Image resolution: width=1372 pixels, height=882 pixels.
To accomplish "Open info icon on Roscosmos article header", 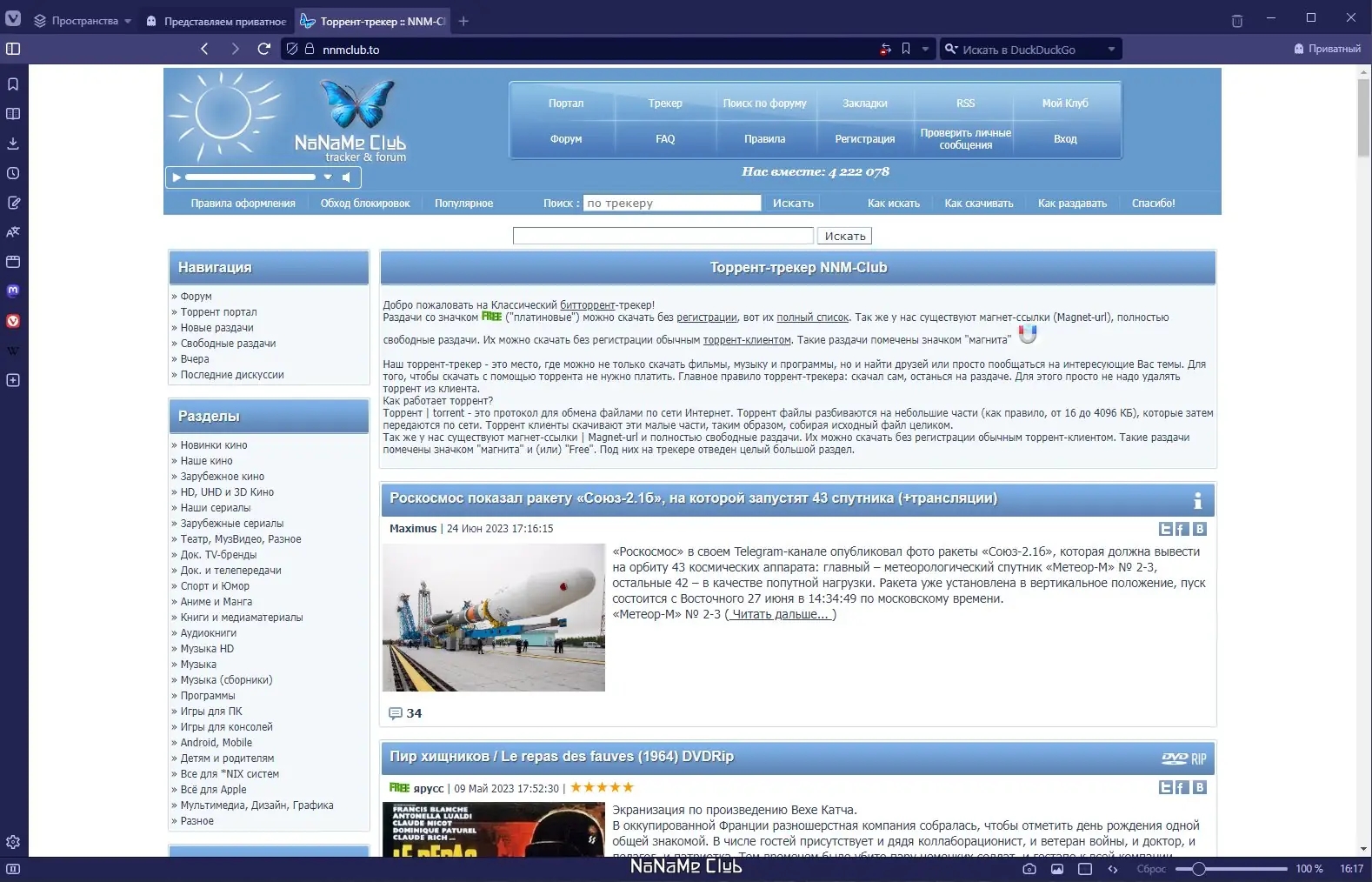I will pyautogui.click(x=1197, y=500).
